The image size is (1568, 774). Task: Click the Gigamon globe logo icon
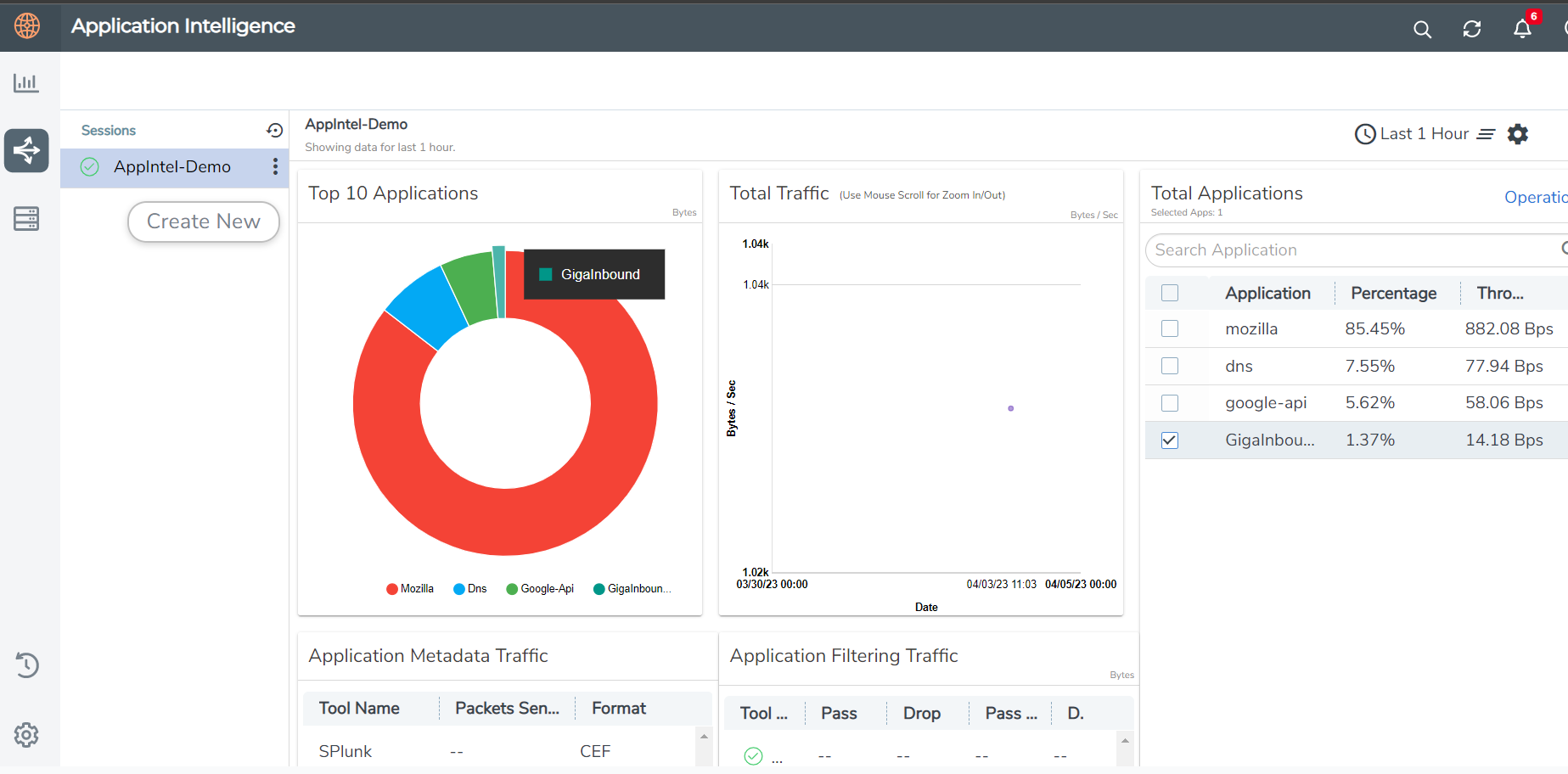(27, 25)
